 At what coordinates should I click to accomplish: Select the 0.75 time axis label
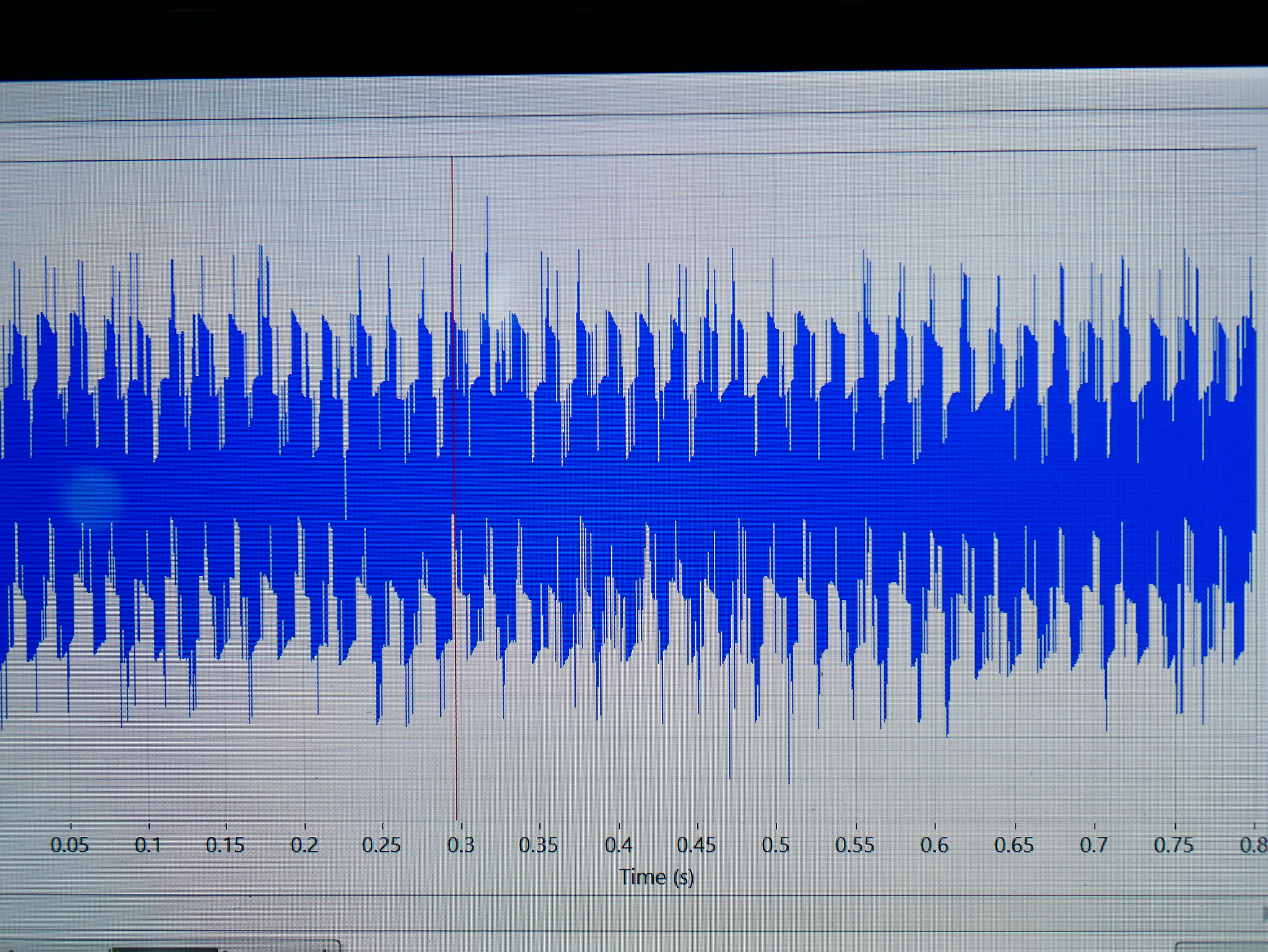pyautogui.click(x=1174, y=845)
